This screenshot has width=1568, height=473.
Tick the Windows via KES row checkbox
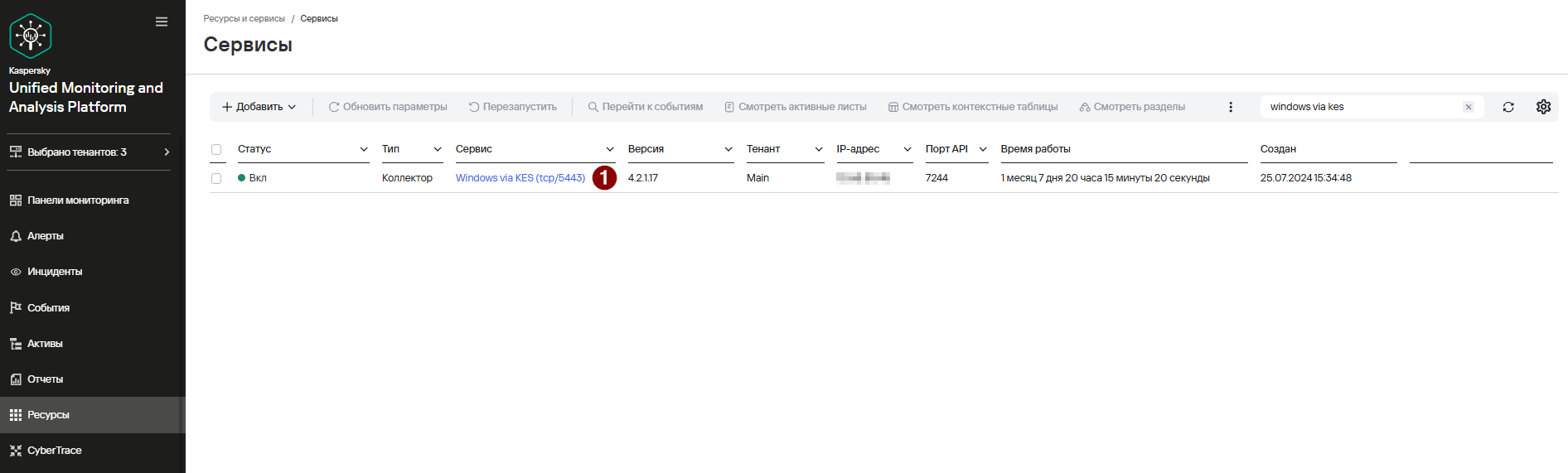(x=216, y=178)
